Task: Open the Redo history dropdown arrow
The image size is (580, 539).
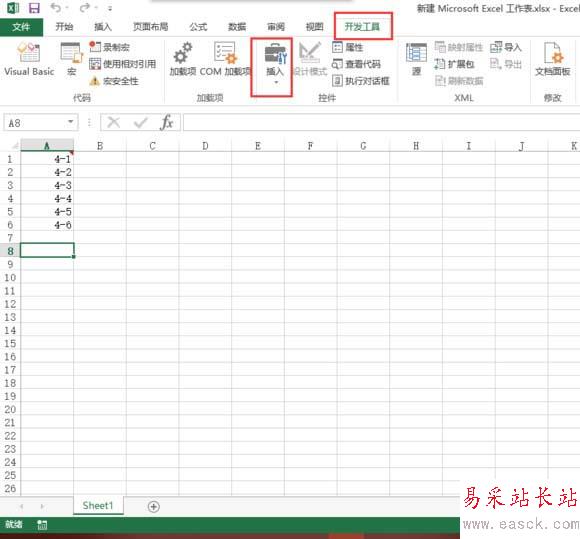Action: click(96, 8)
